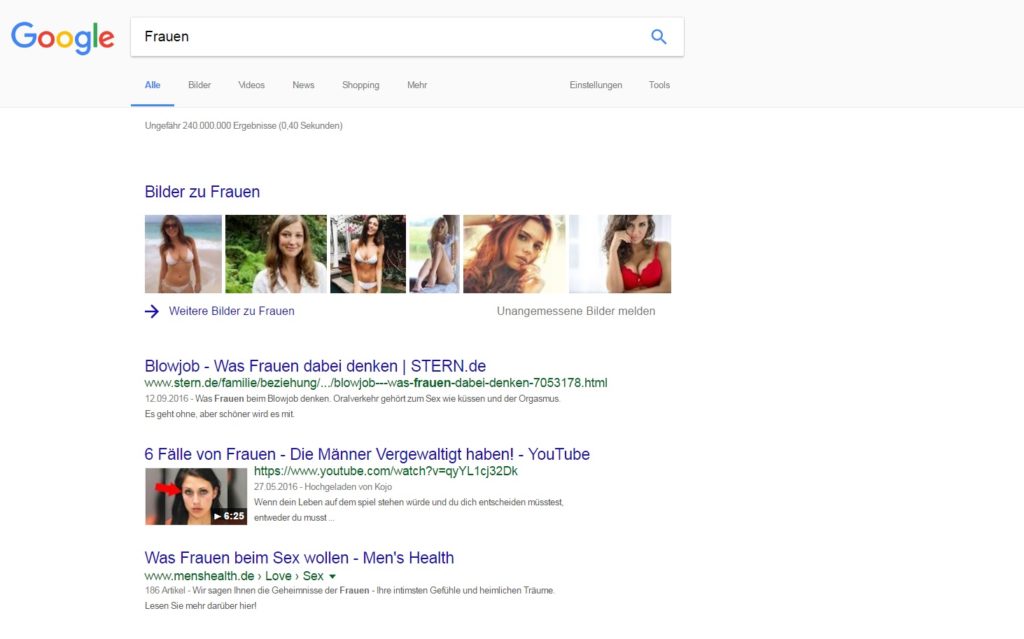Open Einstellungen settings menu
This screenshot has width=1024, height=639.
pyautogui.click(x=596, y=85)
